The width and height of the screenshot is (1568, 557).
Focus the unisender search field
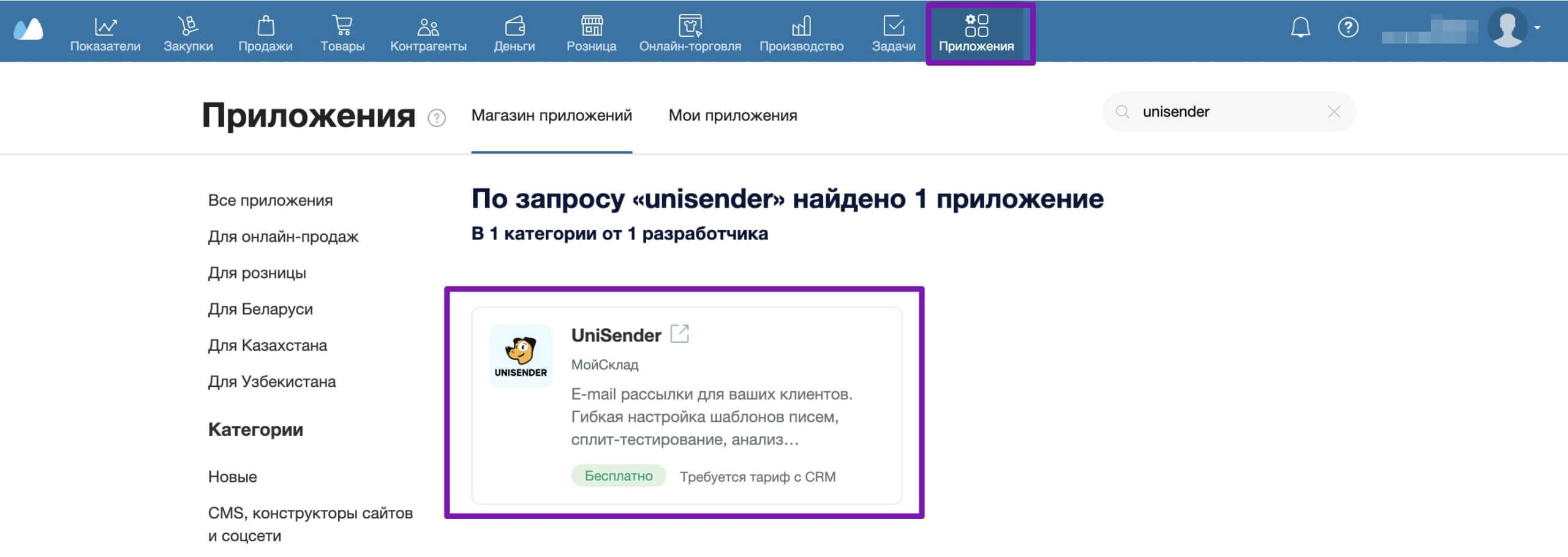[x=1228, y=111]
